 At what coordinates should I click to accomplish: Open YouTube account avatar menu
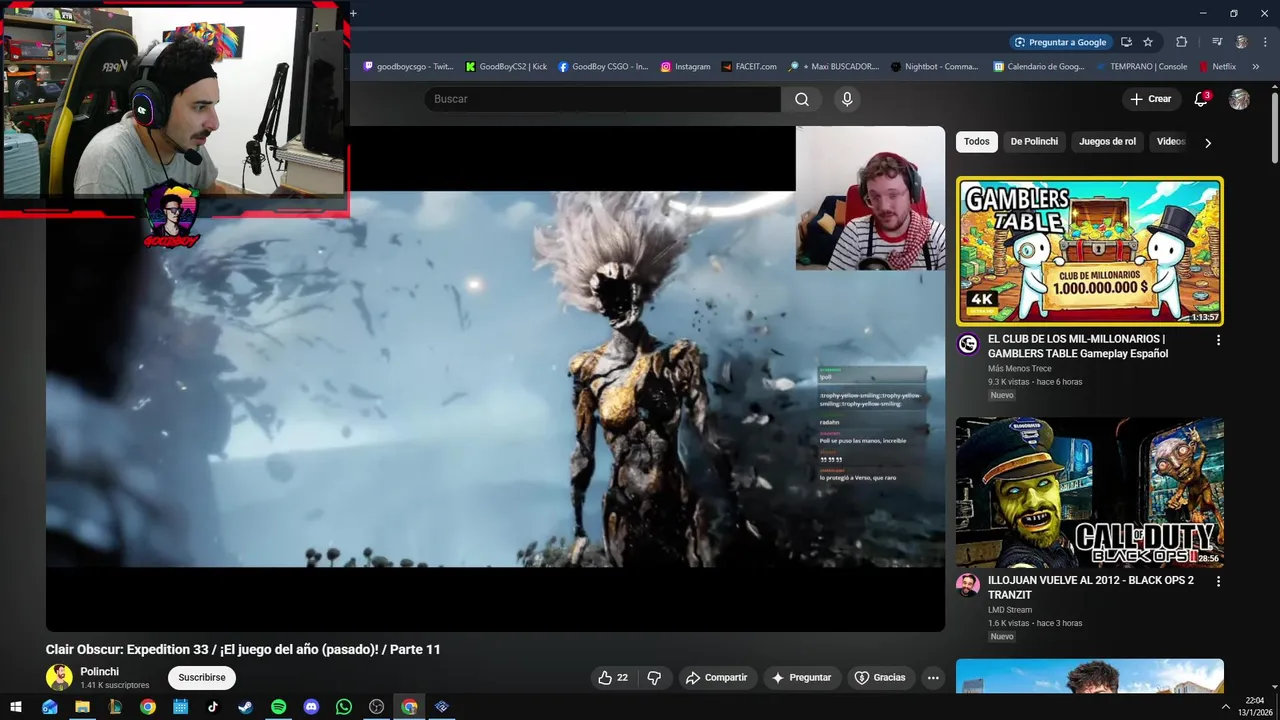point(1239,99)
